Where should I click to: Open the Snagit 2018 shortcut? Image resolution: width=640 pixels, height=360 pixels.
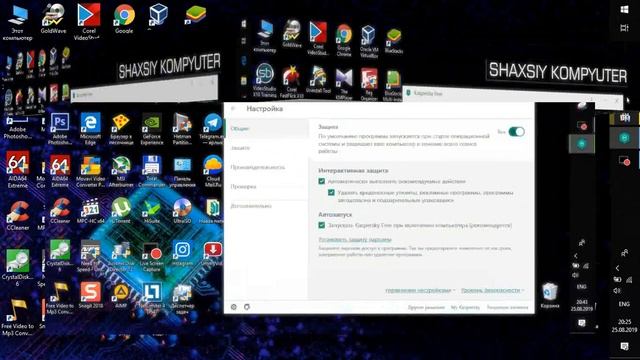click(x=90, y=295)
